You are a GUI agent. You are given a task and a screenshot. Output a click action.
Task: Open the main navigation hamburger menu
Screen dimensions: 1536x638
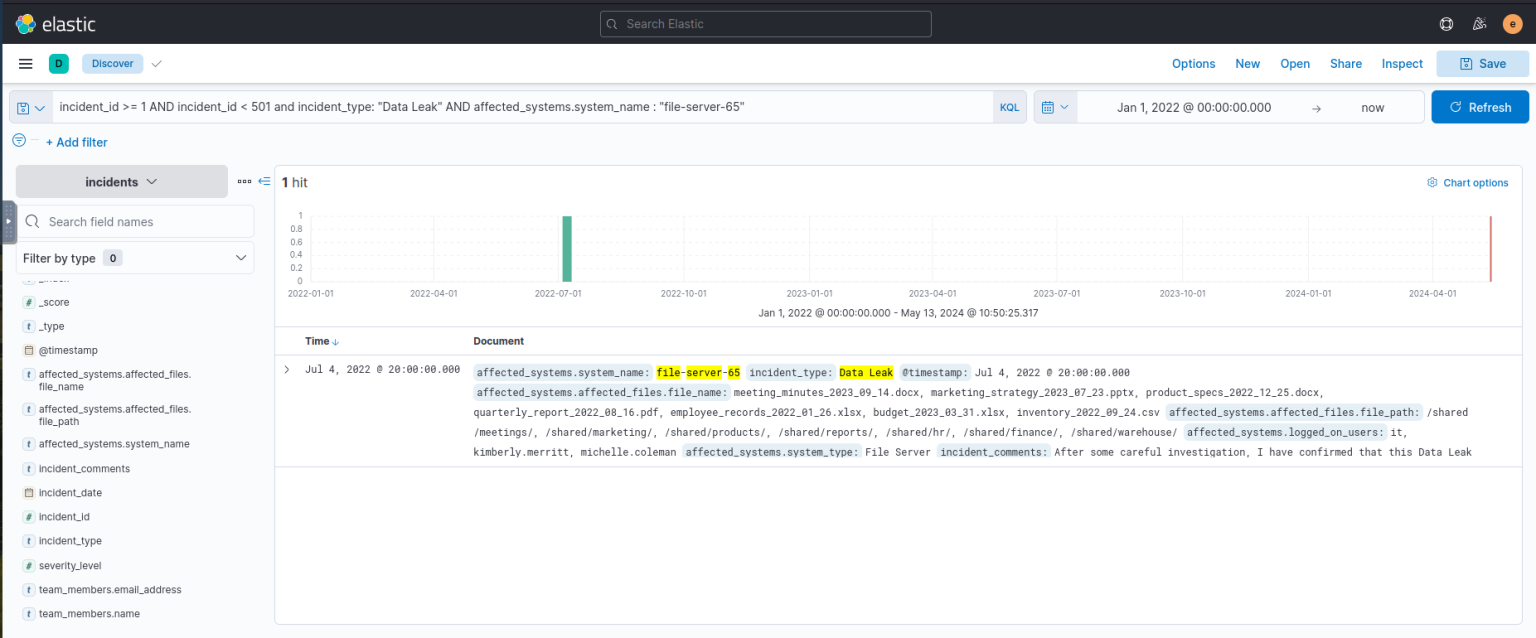[25, 63]
